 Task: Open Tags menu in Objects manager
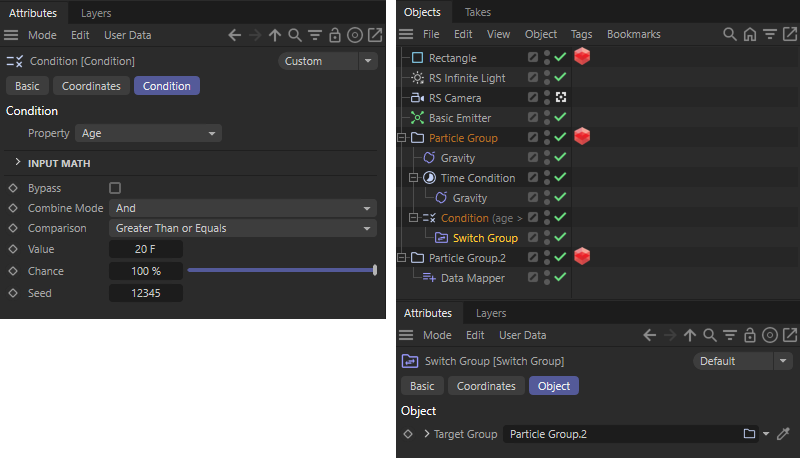[x=581, y=34]
